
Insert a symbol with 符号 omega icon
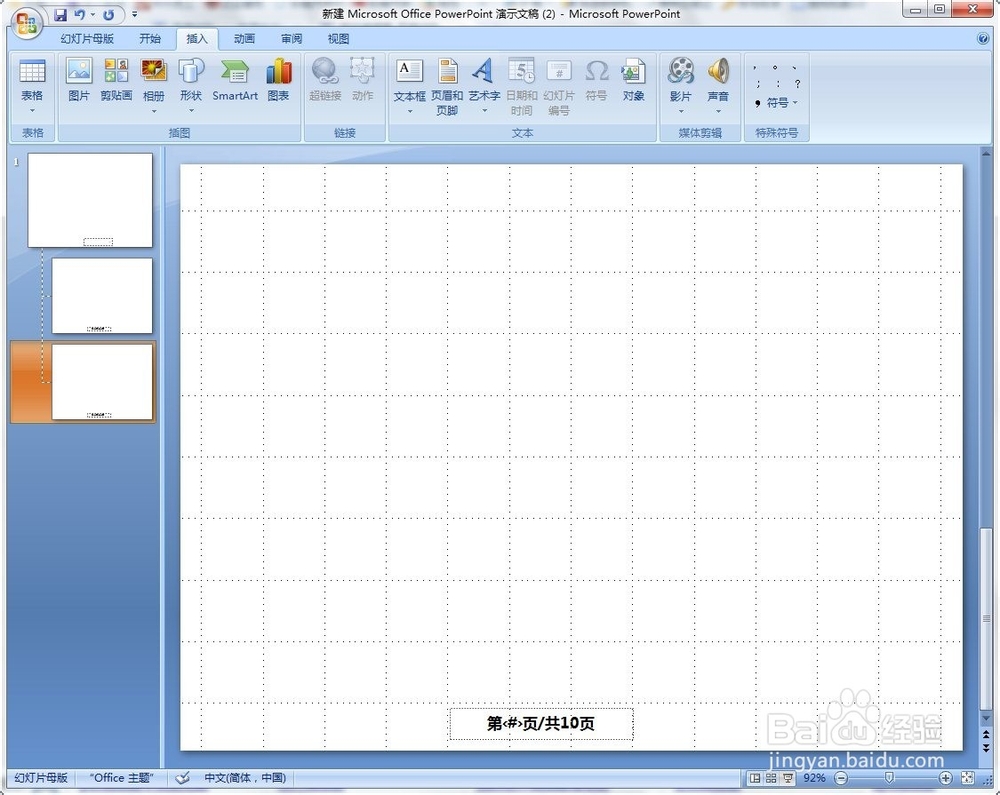596,80
